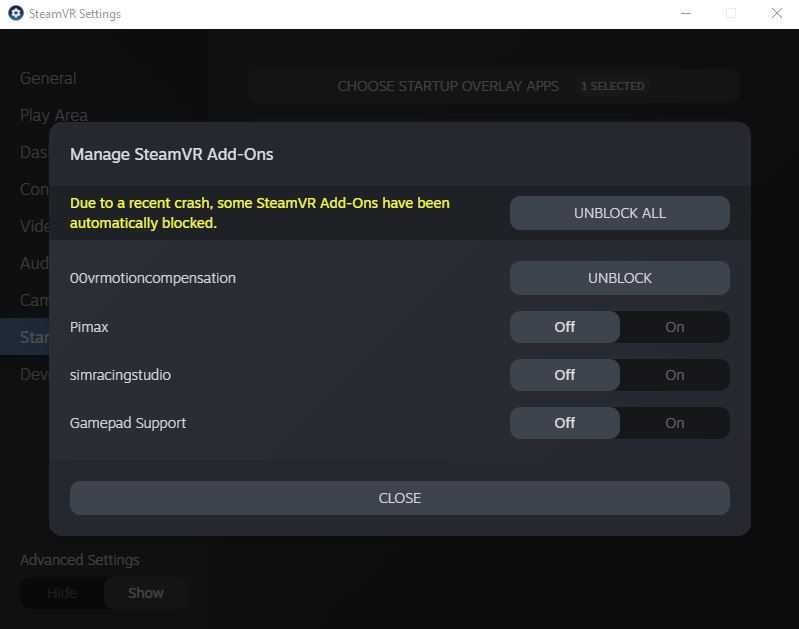
Task: Click the Pimax add-on name
Action: (x=89, y=327)
